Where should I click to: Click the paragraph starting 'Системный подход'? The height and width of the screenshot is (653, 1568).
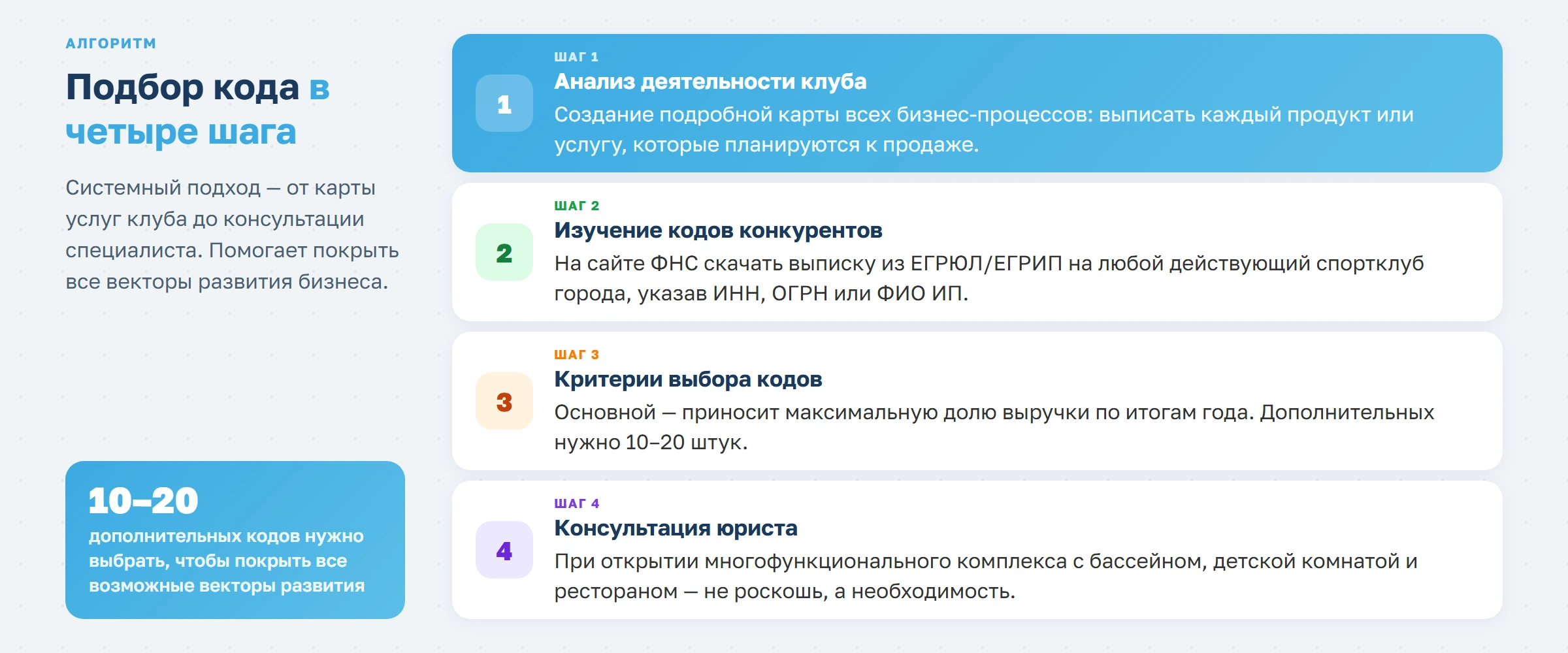pyautogui.click(x=232, y=234)
